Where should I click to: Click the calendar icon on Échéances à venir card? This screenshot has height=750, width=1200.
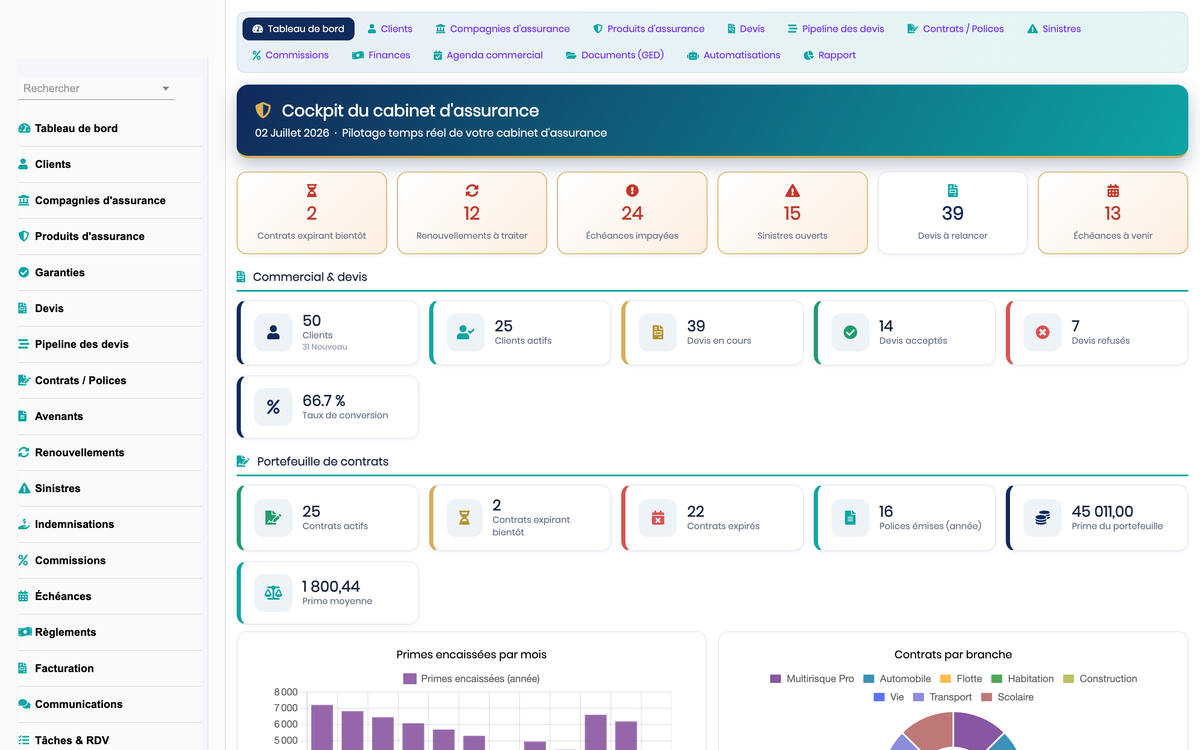1113,190
